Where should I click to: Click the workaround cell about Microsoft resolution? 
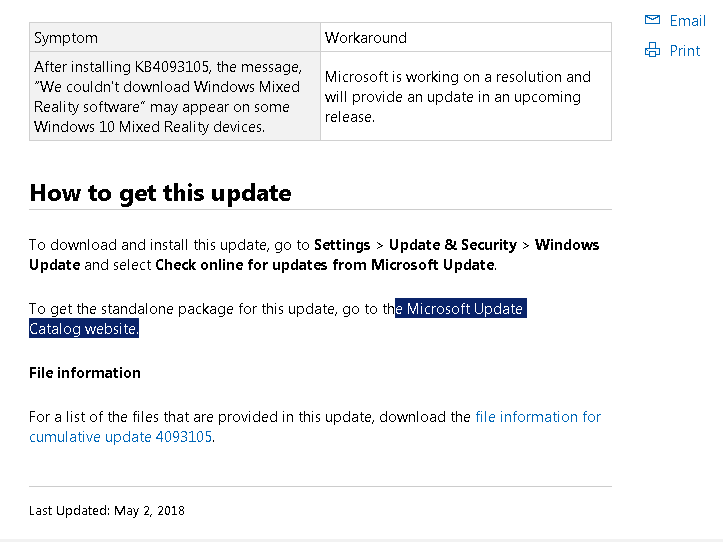[466, 96]
